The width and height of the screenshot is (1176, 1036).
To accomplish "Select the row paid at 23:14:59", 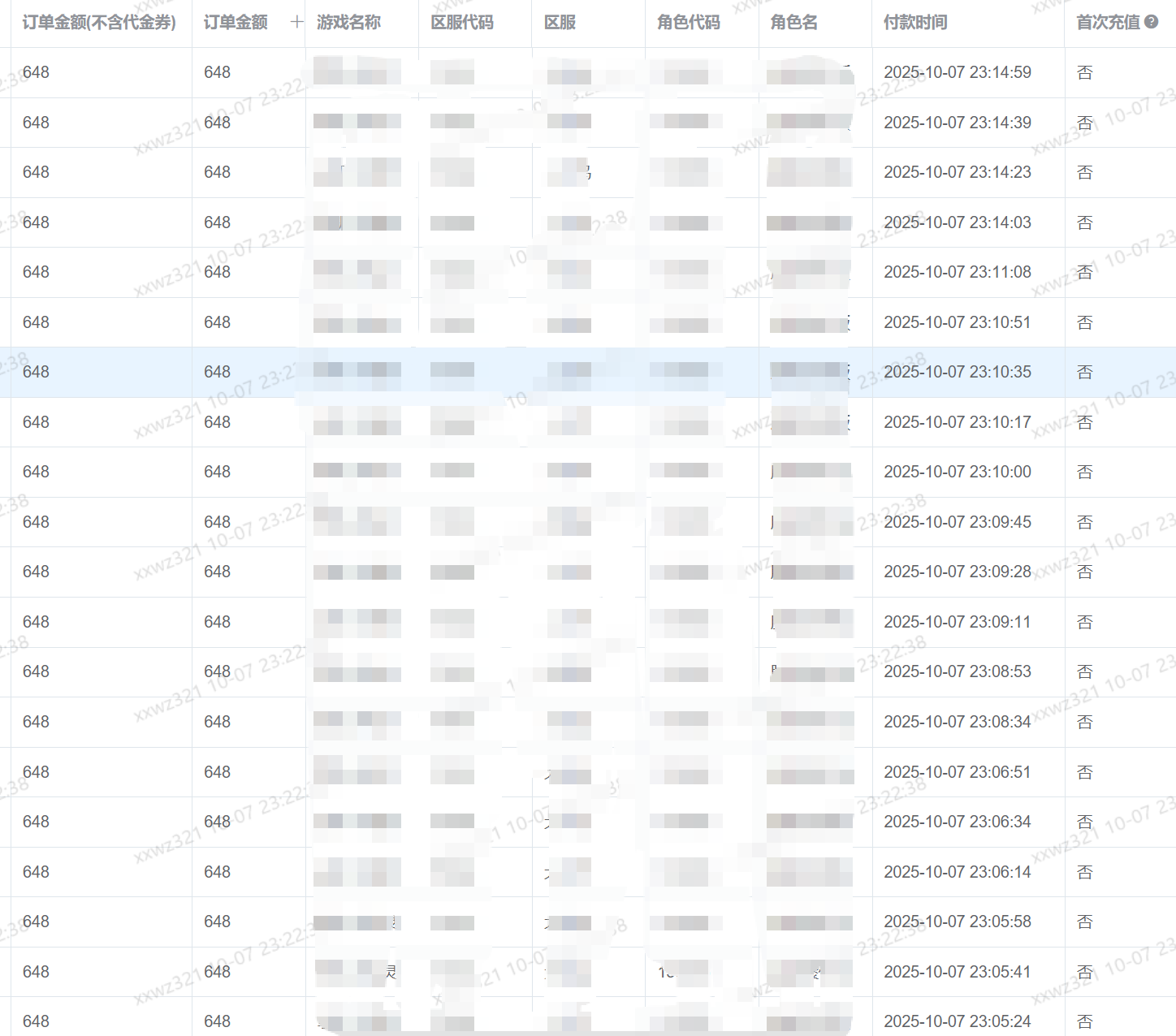I will click(957, 72).
